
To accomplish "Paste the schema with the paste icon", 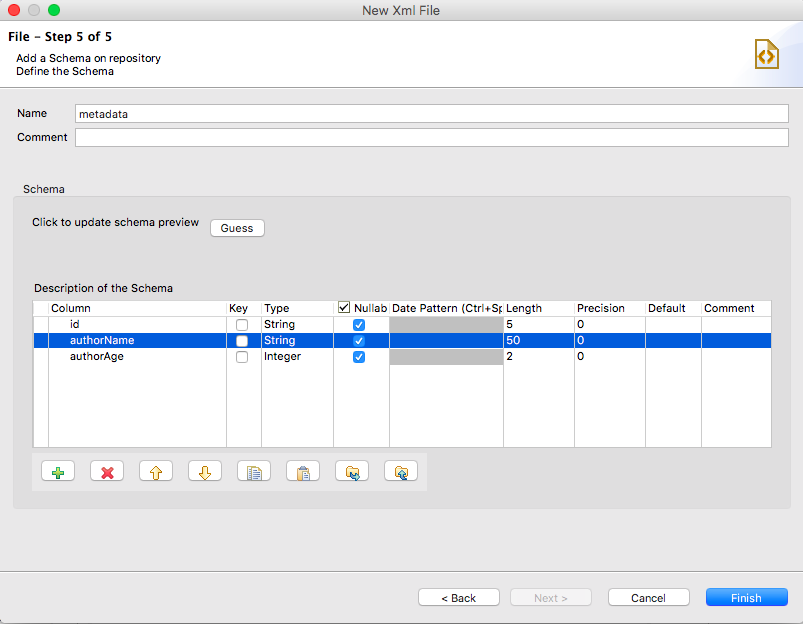I will coord(303,470).
